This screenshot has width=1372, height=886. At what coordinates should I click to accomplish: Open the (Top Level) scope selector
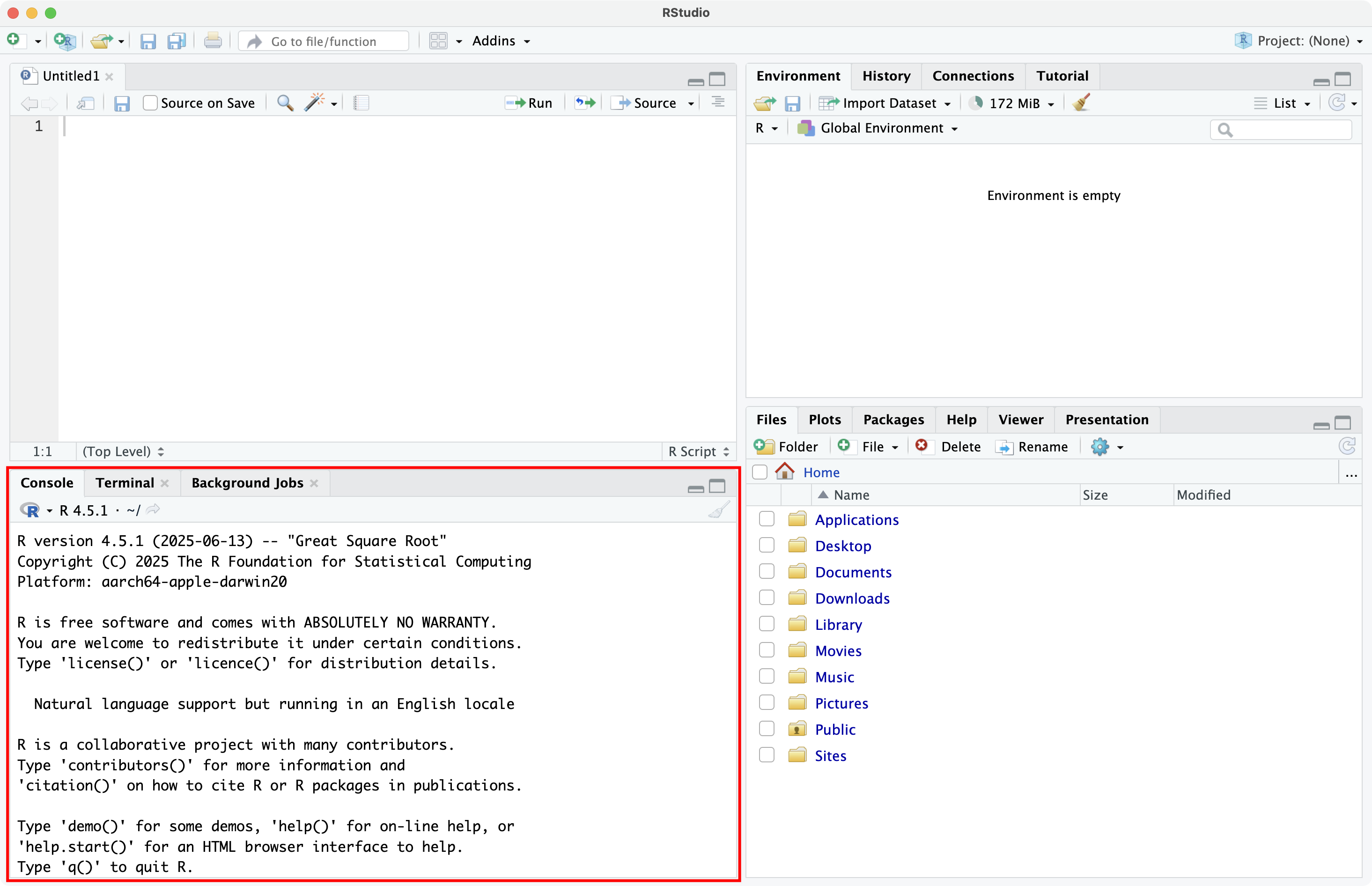pos(123,451)
